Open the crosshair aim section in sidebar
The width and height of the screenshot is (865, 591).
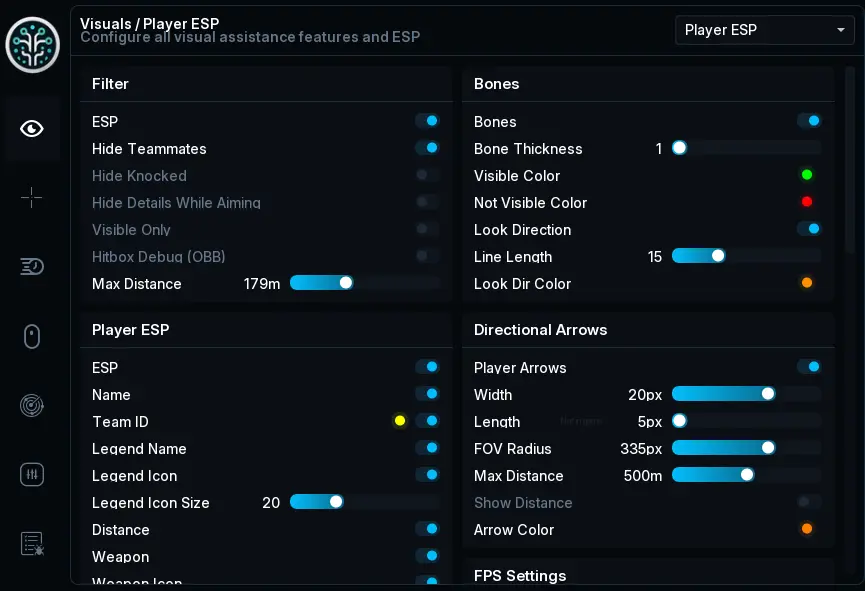point(31,197)
